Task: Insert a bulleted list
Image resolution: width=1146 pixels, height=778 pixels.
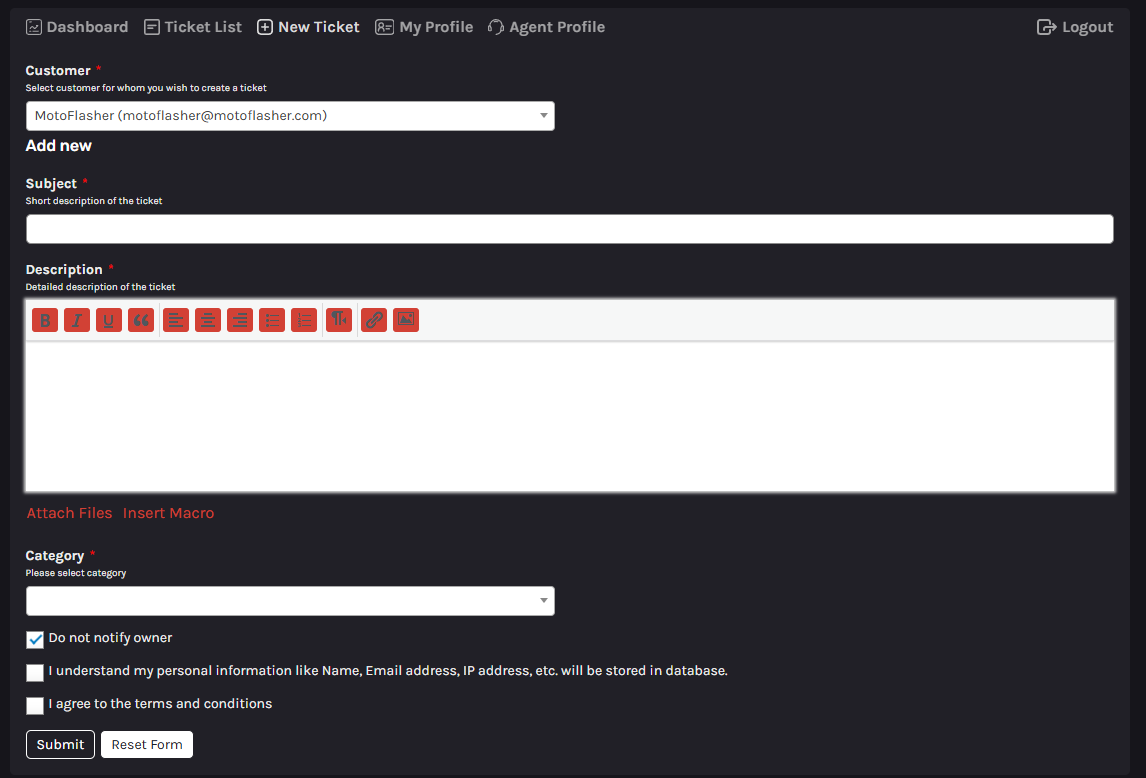Action: click(272, 320)
